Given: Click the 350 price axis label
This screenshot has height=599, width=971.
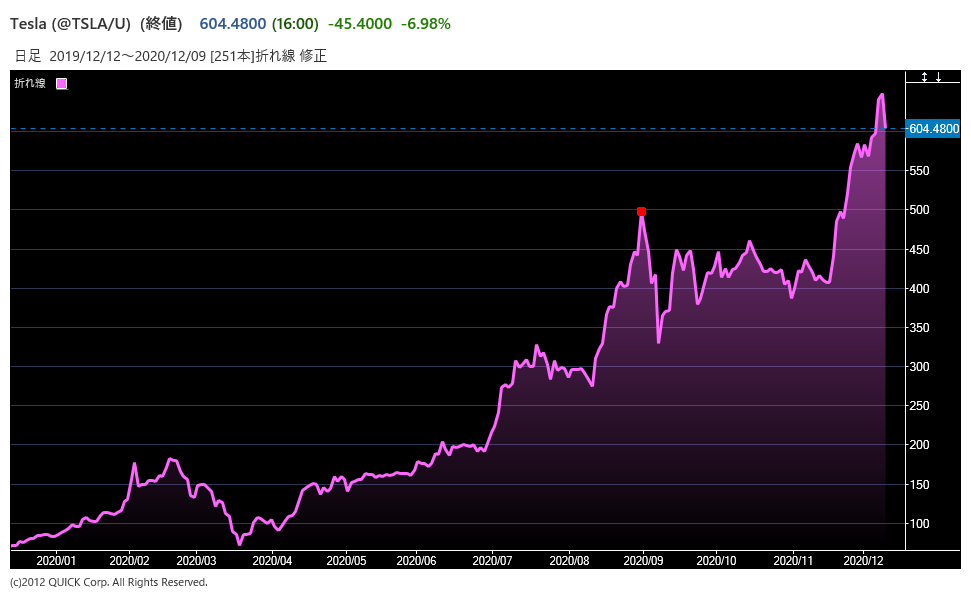Looking at the screenshot, I should pyautogui.click(x=920, y=328).
